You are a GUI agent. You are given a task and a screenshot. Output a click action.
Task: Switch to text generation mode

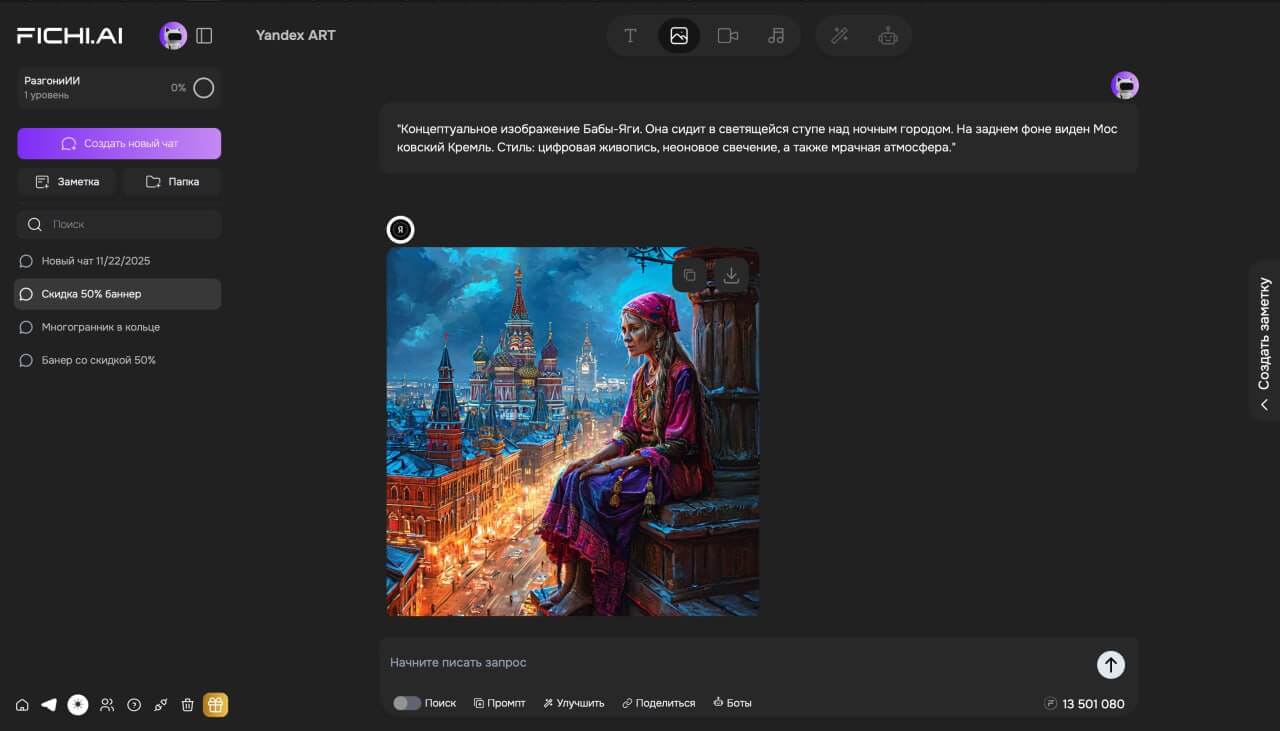tap(630, 36)
